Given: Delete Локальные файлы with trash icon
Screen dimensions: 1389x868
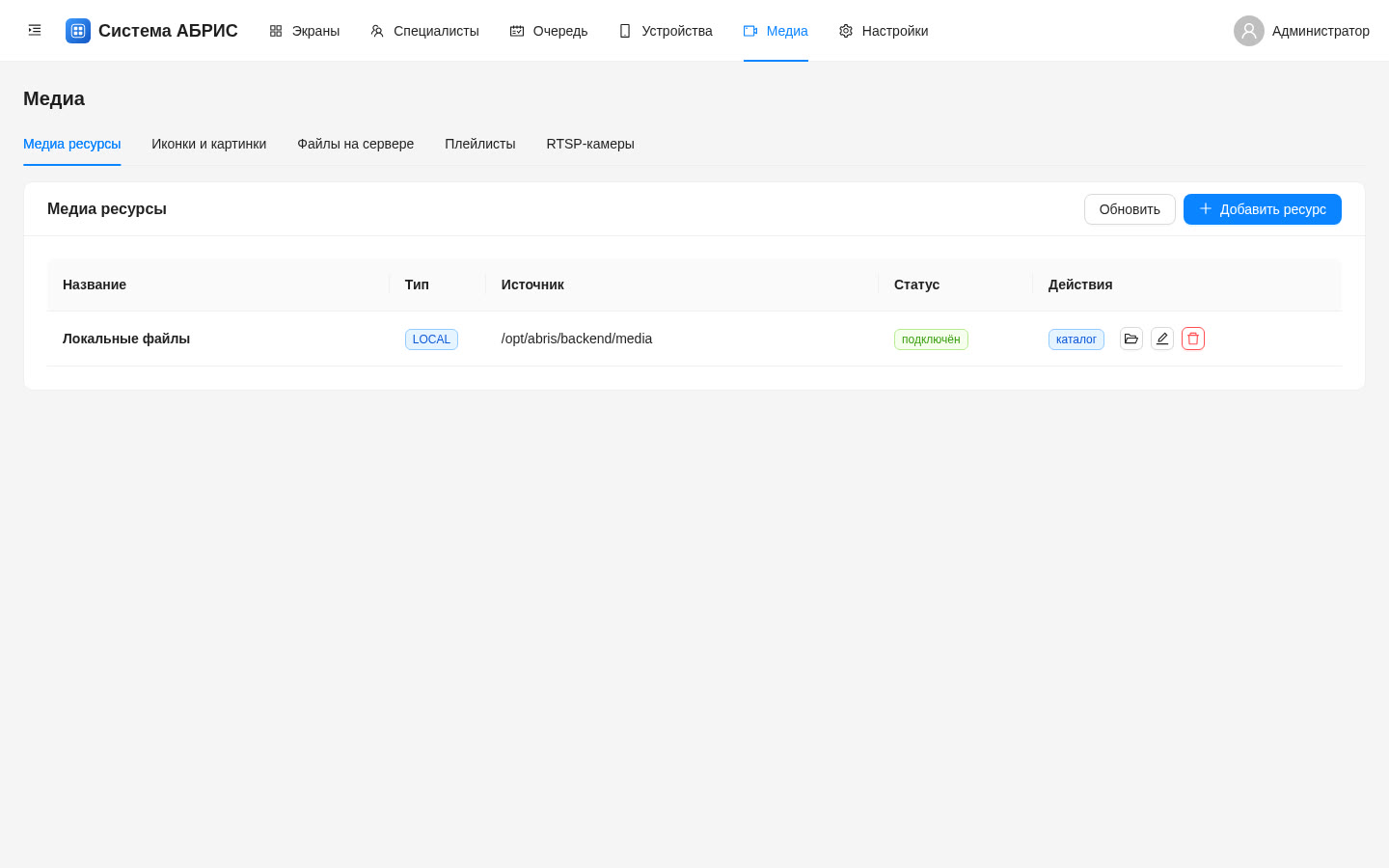Looking at the screenshot, I should coord(1193,339).
